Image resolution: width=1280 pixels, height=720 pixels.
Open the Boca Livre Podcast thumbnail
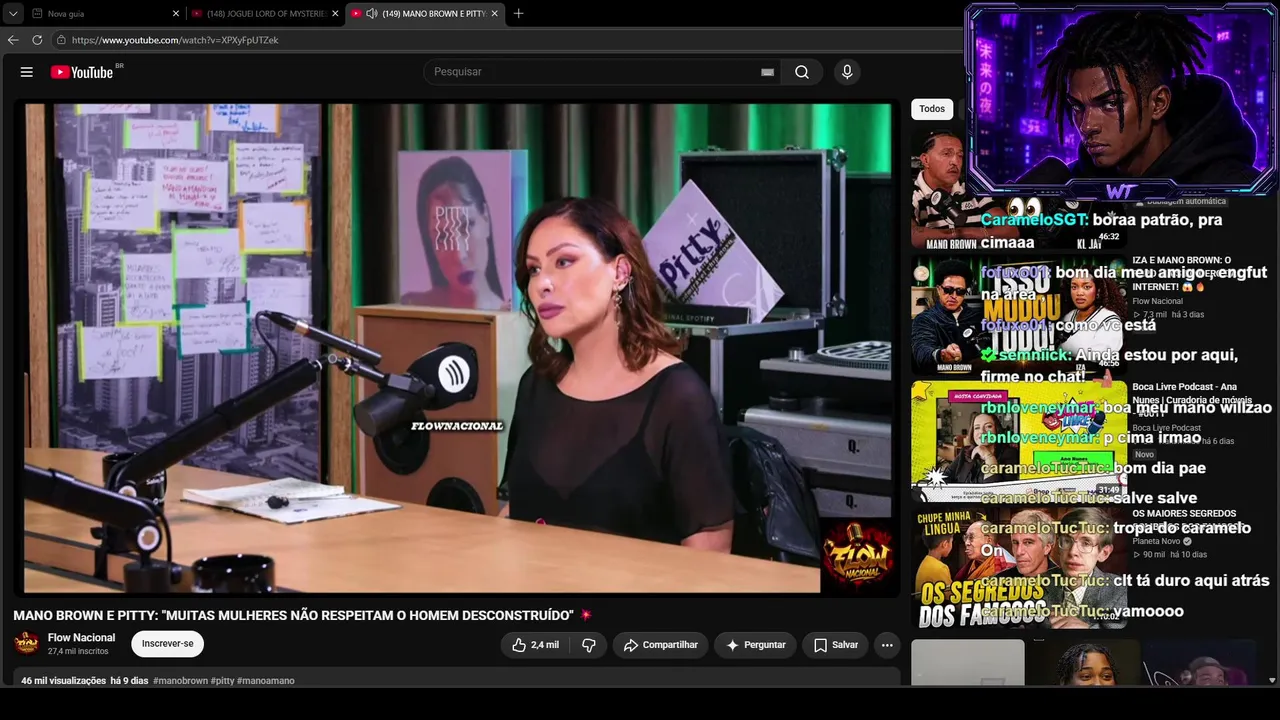click(1019, 439)
